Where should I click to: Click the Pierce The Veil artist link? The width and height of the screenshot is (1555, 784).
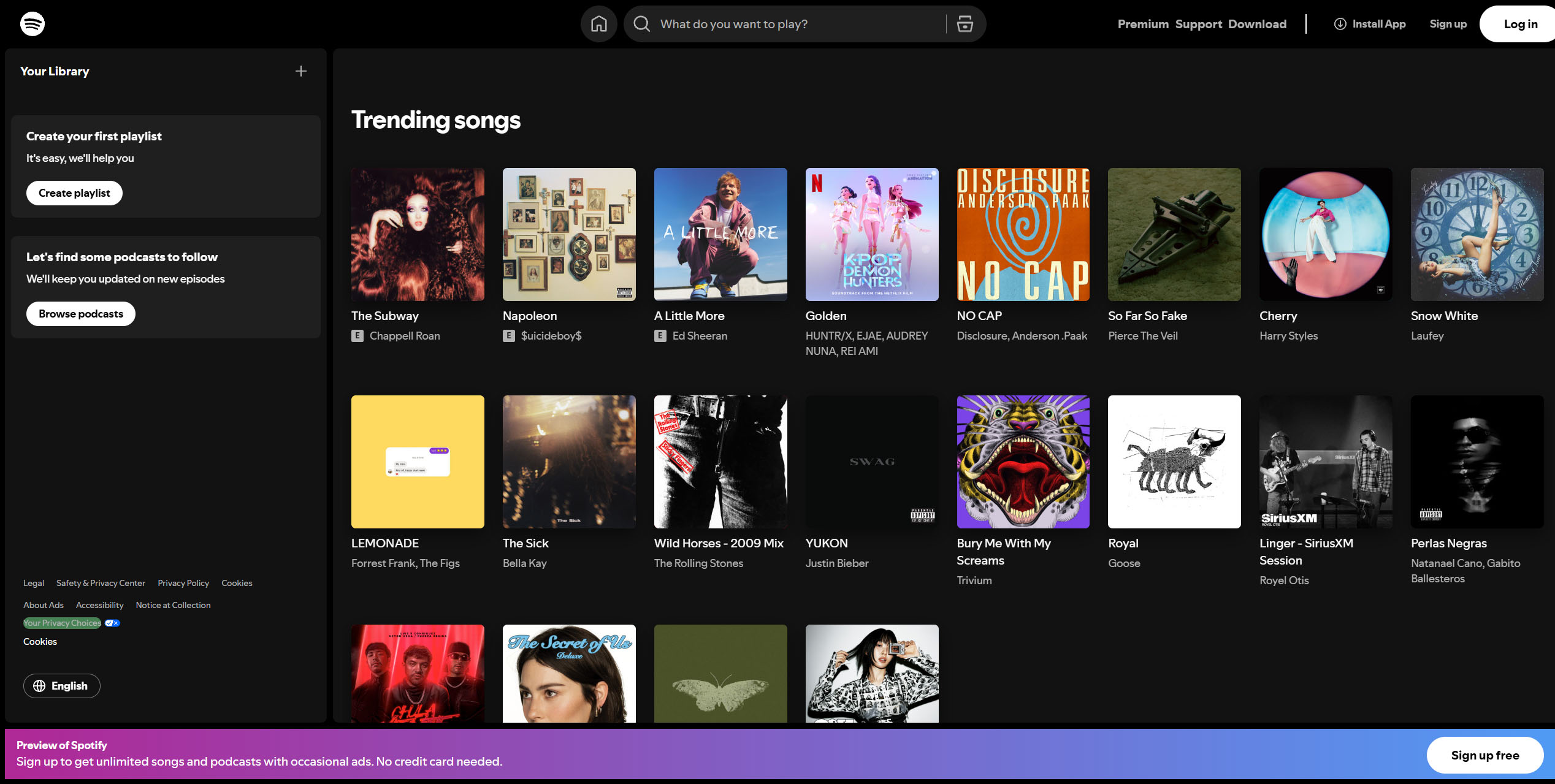pyautogui.click(x=1142, y=336)
